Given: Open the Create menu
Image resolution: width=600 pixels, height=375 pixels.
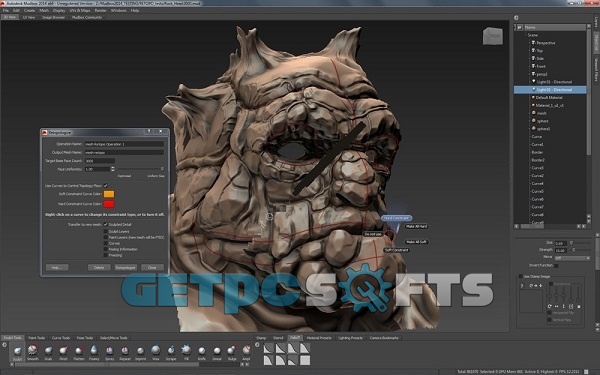Looking at the screenshot, I should pyautogui.click(x=29, y=10).
